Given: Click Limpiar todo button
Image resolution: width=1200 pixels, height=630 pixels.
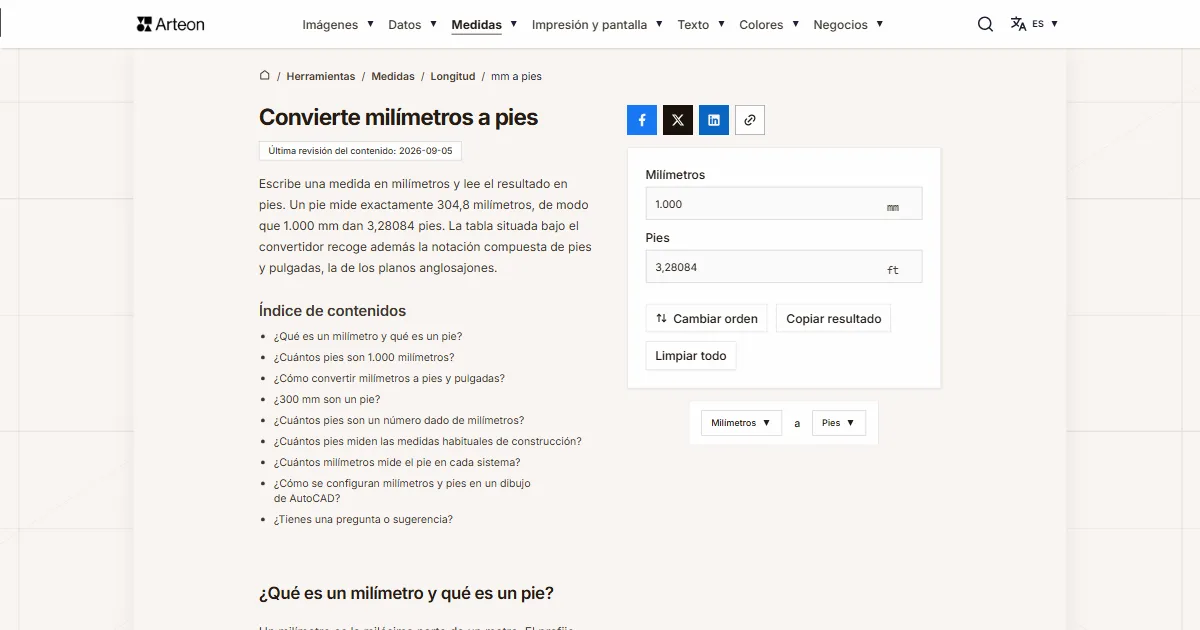Looking at the screenshot, I should click(691, 356).
